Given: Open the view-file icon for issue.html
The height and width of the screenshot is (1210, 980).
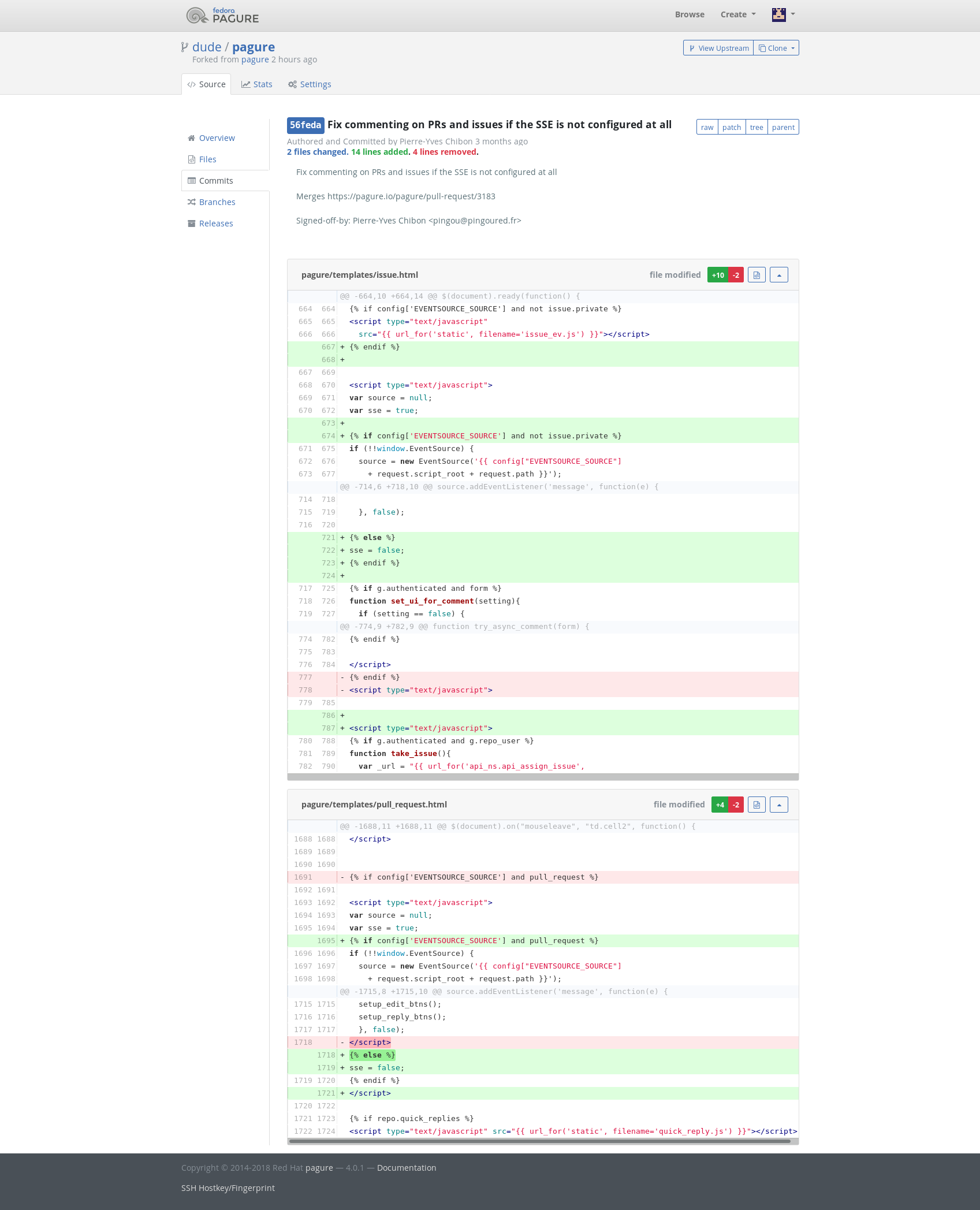Looking at the screenshot, I should [x=757, y=275].
